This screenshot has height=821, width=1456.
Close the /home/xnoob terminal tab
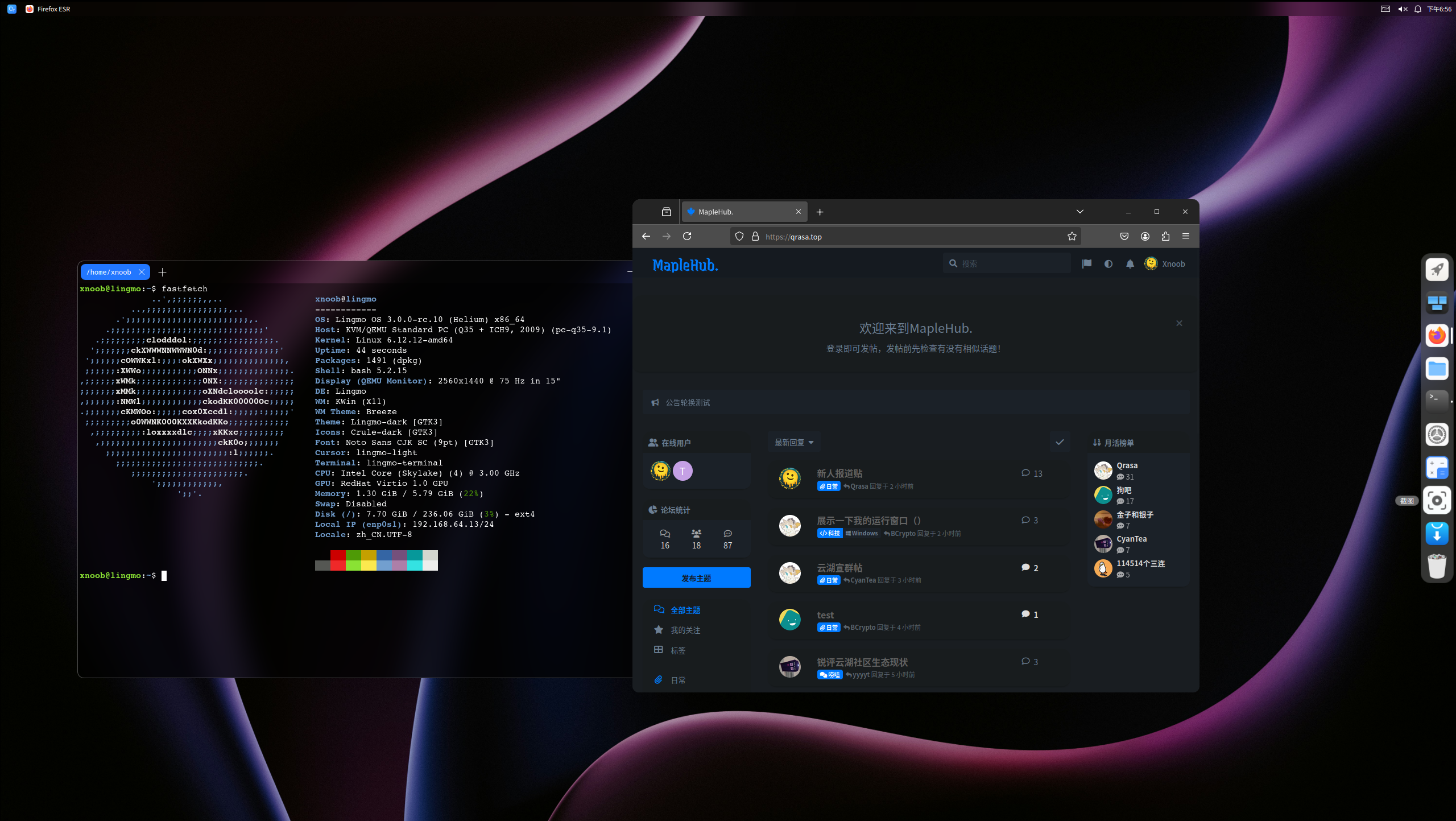click(x=142, y=272)
